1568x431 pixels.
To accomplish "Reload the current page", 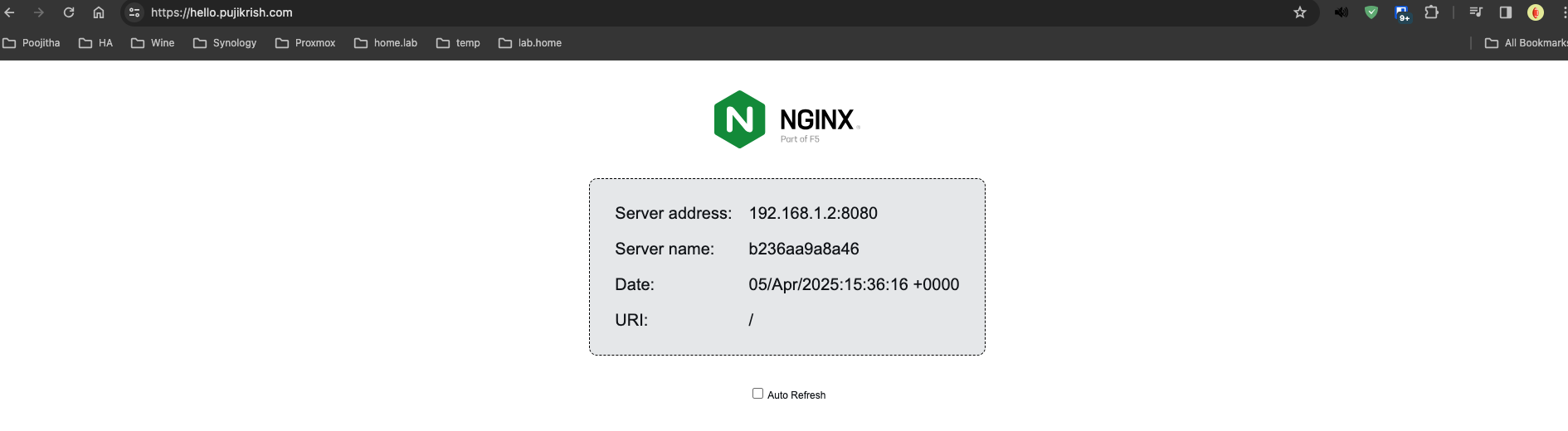I will (69, 12).
